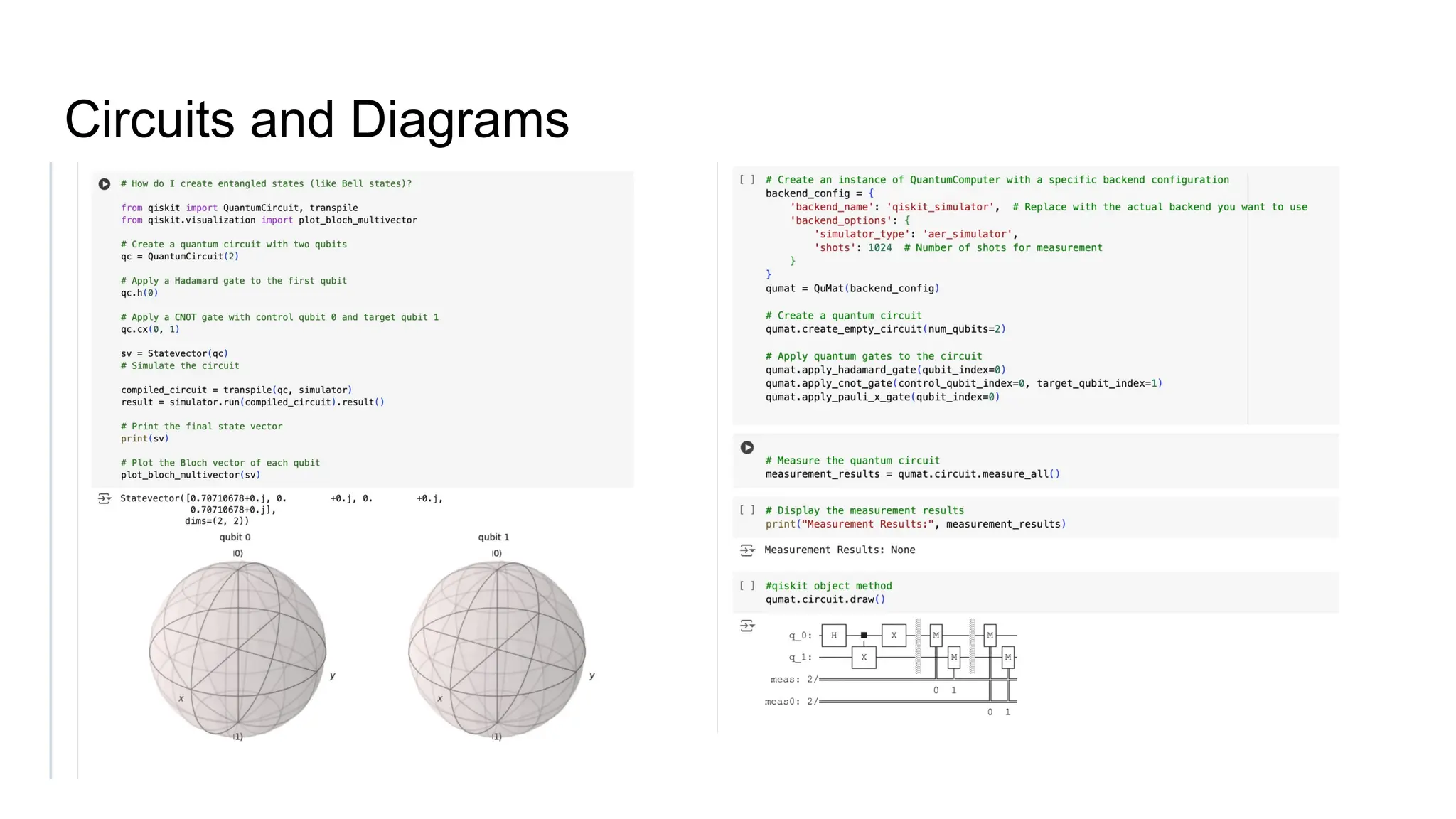This screenshot has width=1456, height=819.
Task: Click the qubit 1 sphere title
Action: click(x=493, y=537)
